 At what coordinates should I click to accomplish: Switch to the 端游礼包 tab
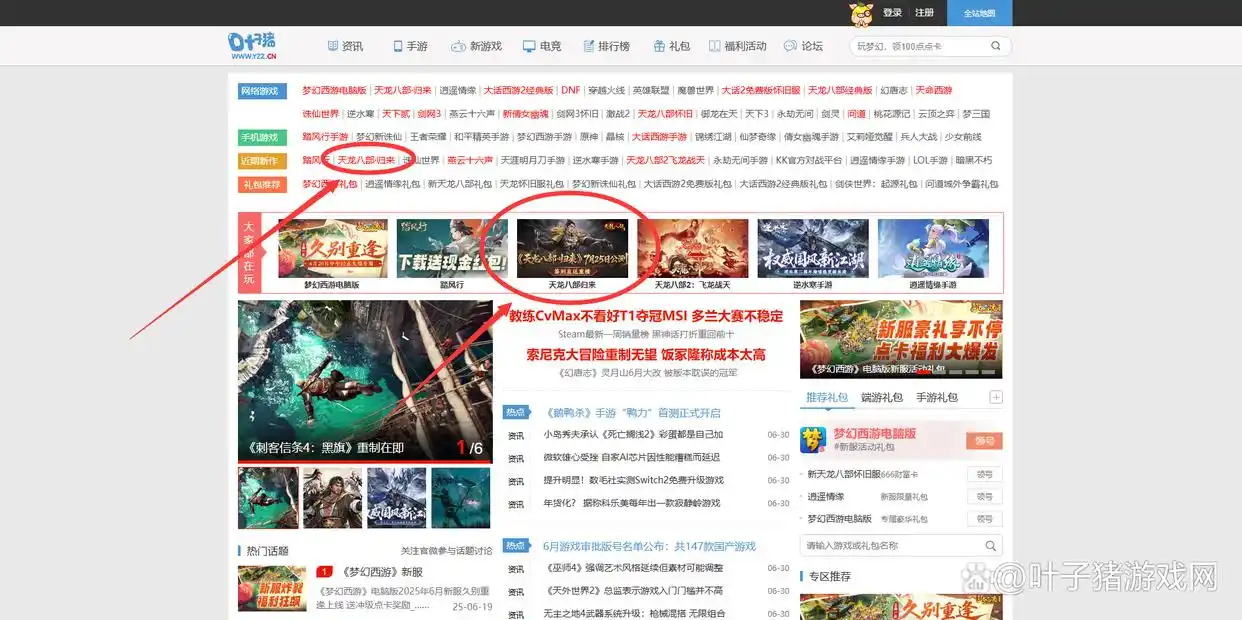[882, 397]
